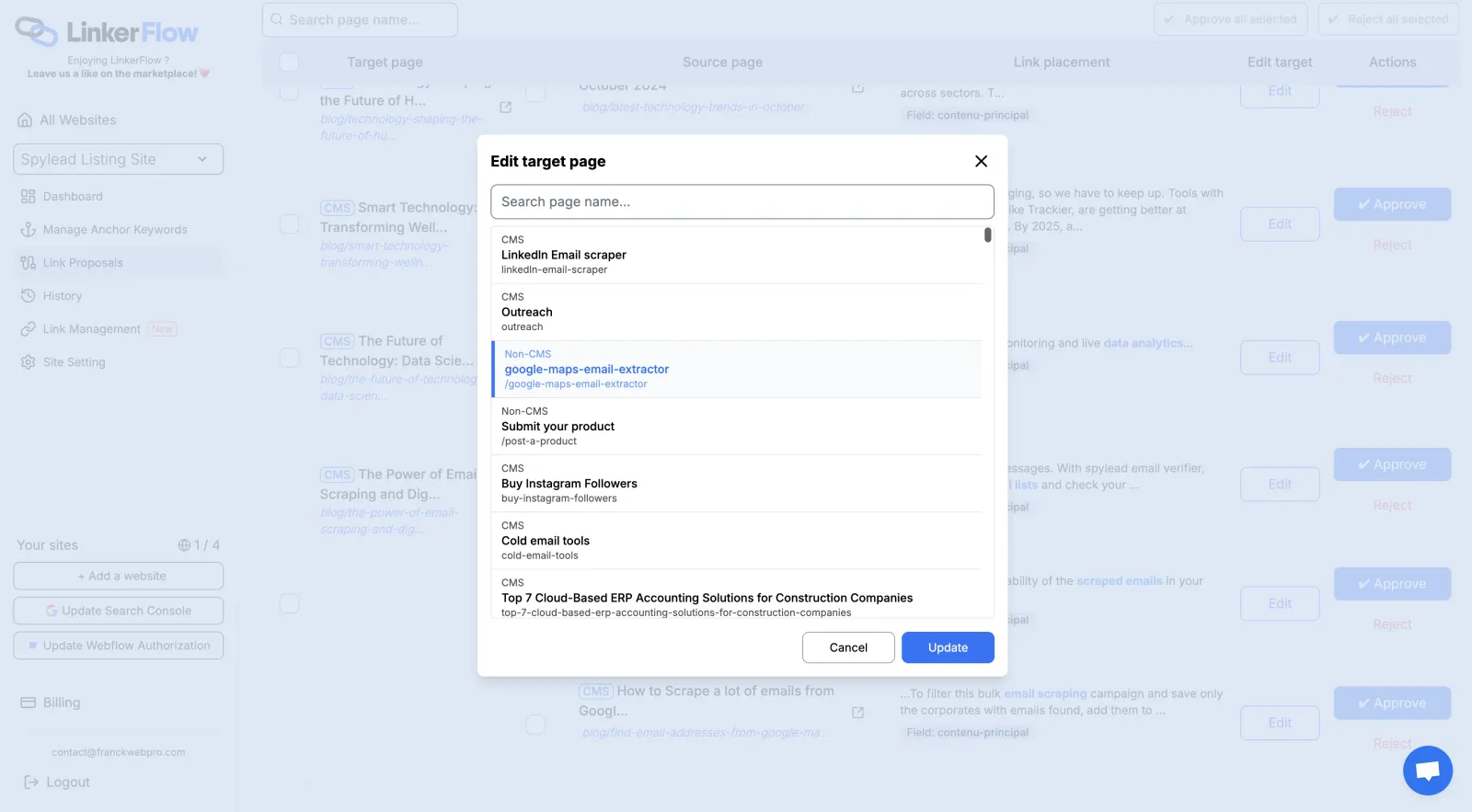Image resolution: width=1472 pixels, height=812 pixels.
Task: Select Top 7 Cloud-Based ERP Accounting option
Action: click(x=737, y=594)
